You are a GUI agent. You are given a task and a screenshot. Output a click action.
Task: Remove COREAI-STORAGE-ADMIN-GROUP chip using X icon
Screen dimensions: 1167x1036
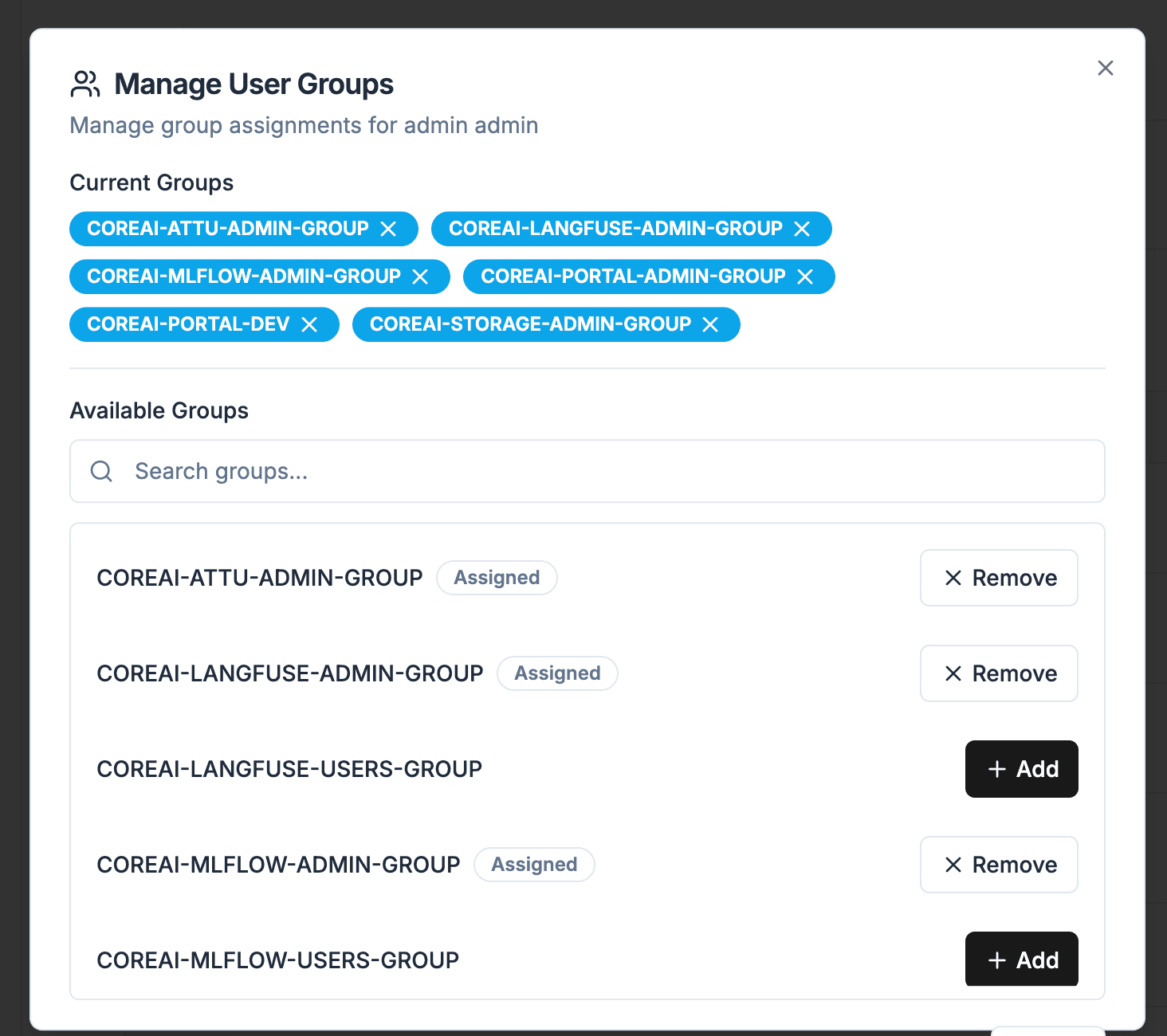tap(710, 325)
